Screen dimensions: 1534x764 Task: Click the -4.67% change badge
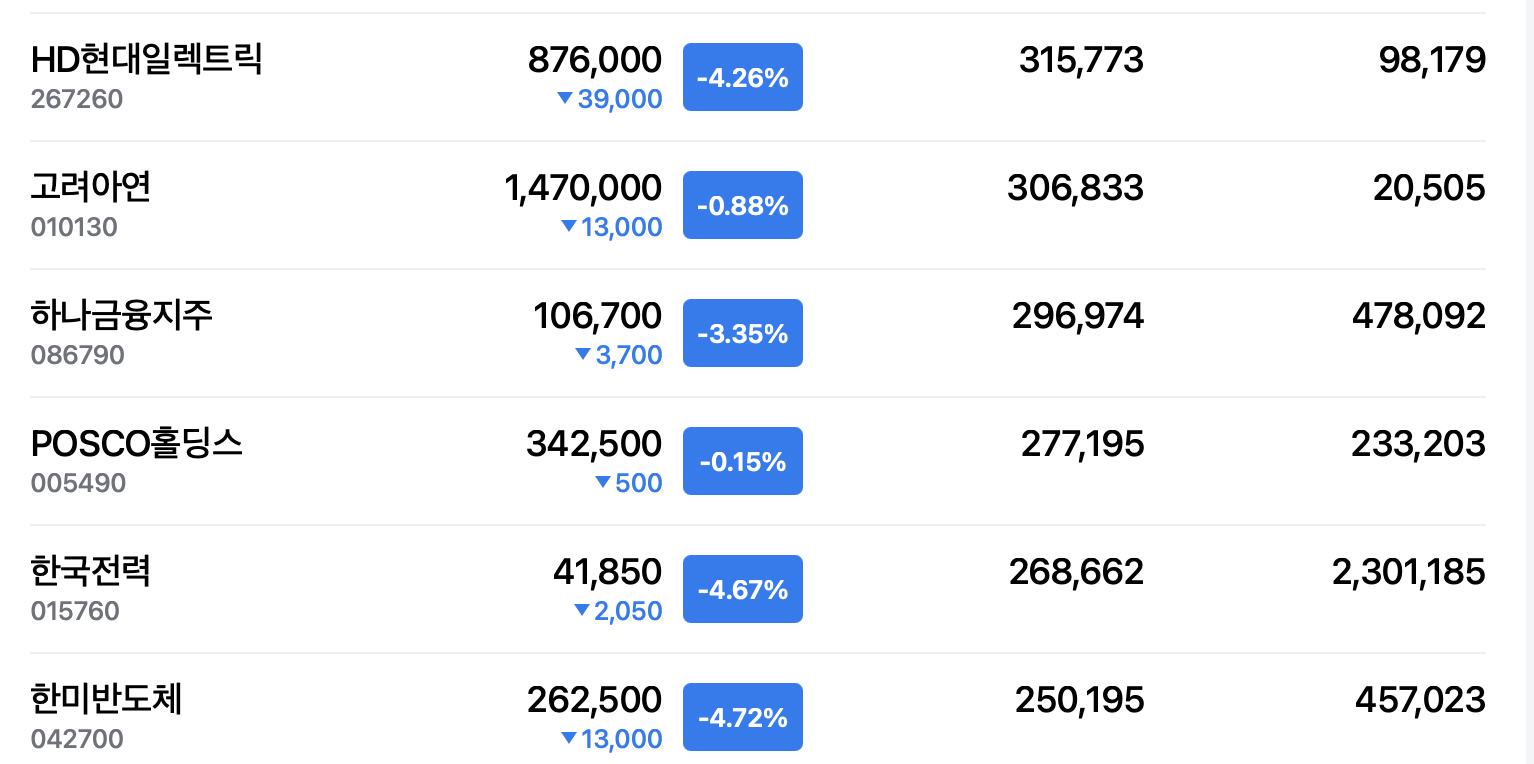[742, 589]
